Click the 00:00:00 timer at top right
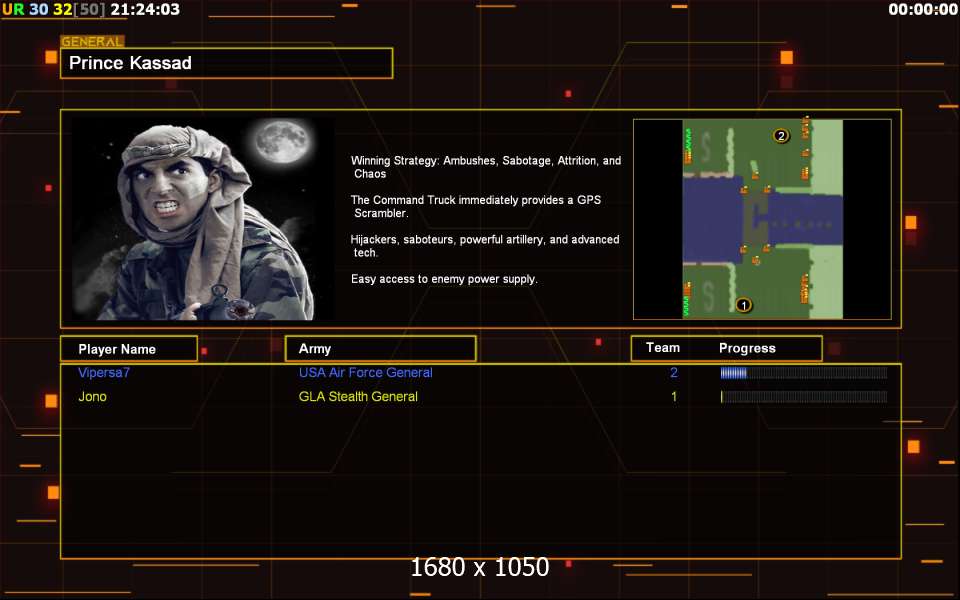Screen dimensions: 960x600 (923, 9)
